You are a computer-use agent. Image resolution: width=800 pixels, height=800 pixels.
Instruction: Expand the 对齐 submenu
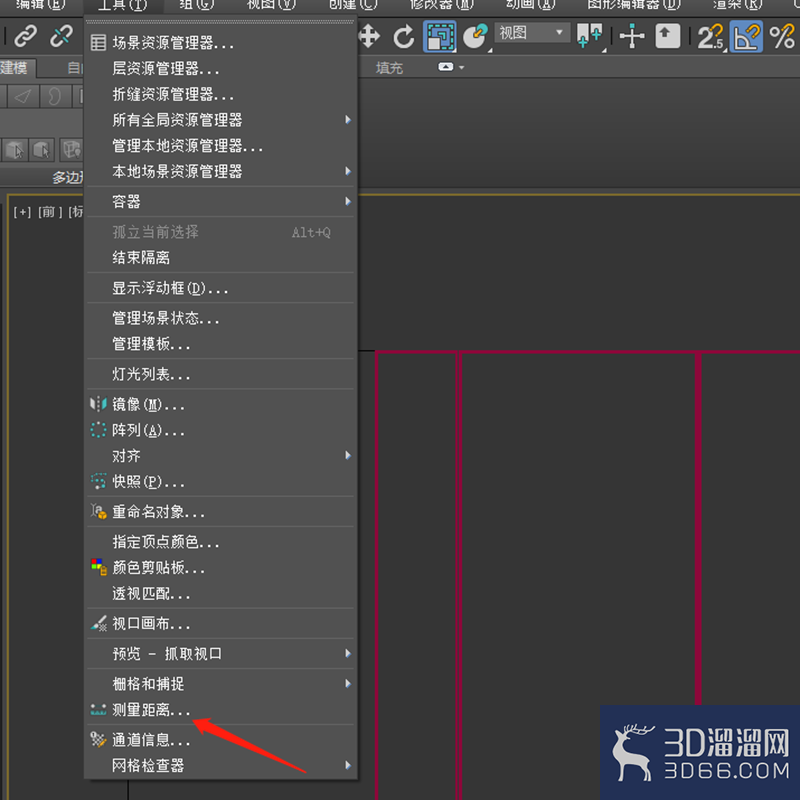(x=220, y=456)
